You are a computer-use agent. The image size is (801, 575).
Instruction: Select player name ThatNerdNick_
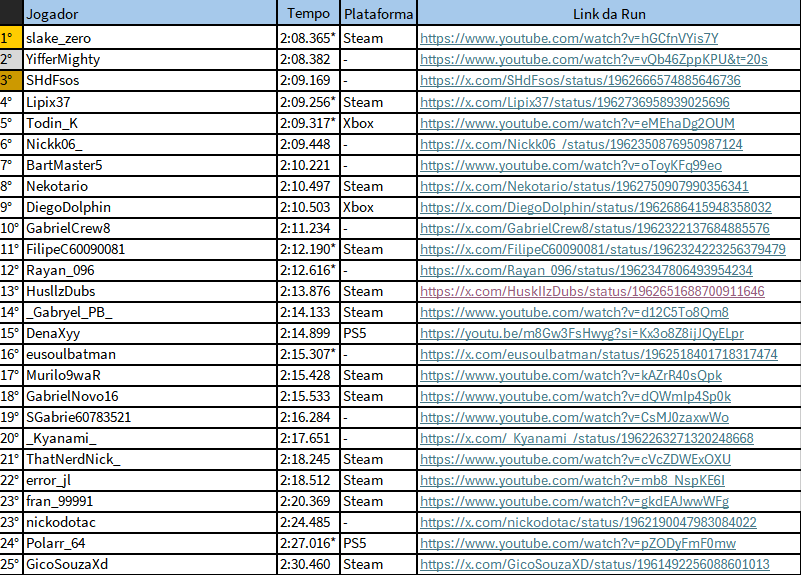(x=73, y=459)
